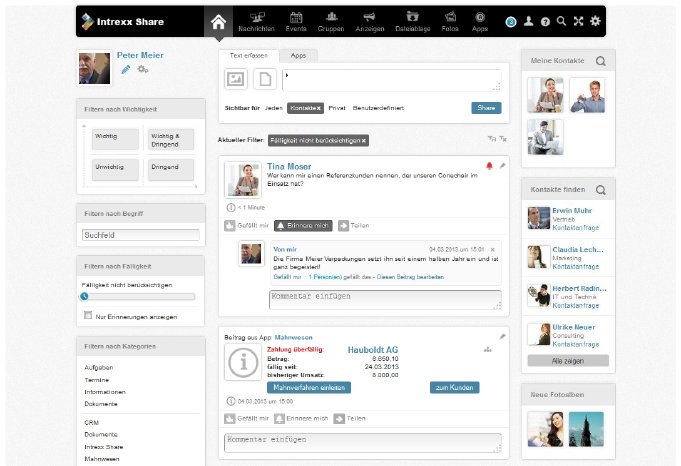
Task: Click pin icon on Mahnwesen post
Action: click(502, 337)
